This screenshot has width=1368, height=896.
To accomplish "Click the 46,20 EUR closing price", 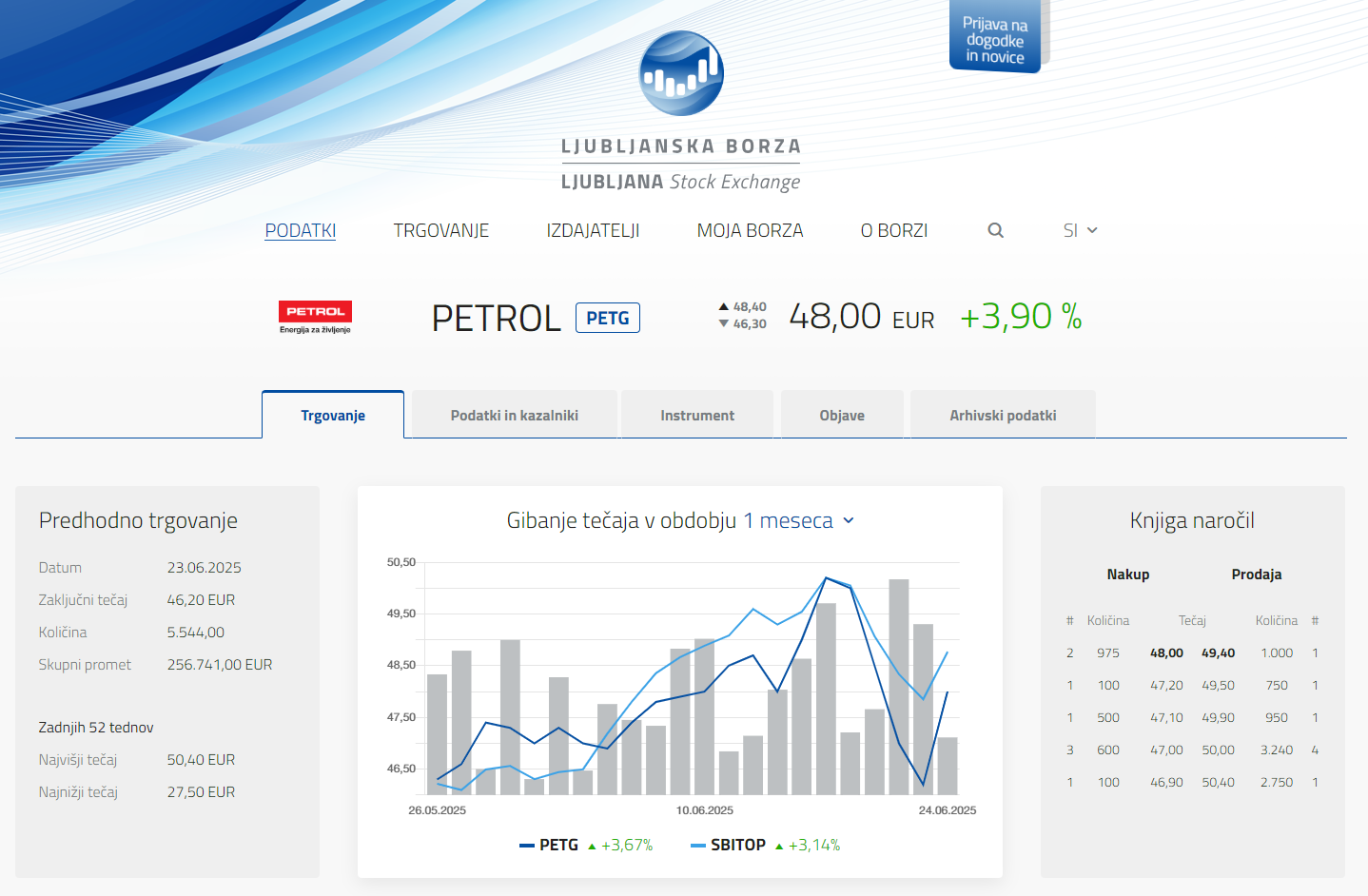I will (201, 599).
